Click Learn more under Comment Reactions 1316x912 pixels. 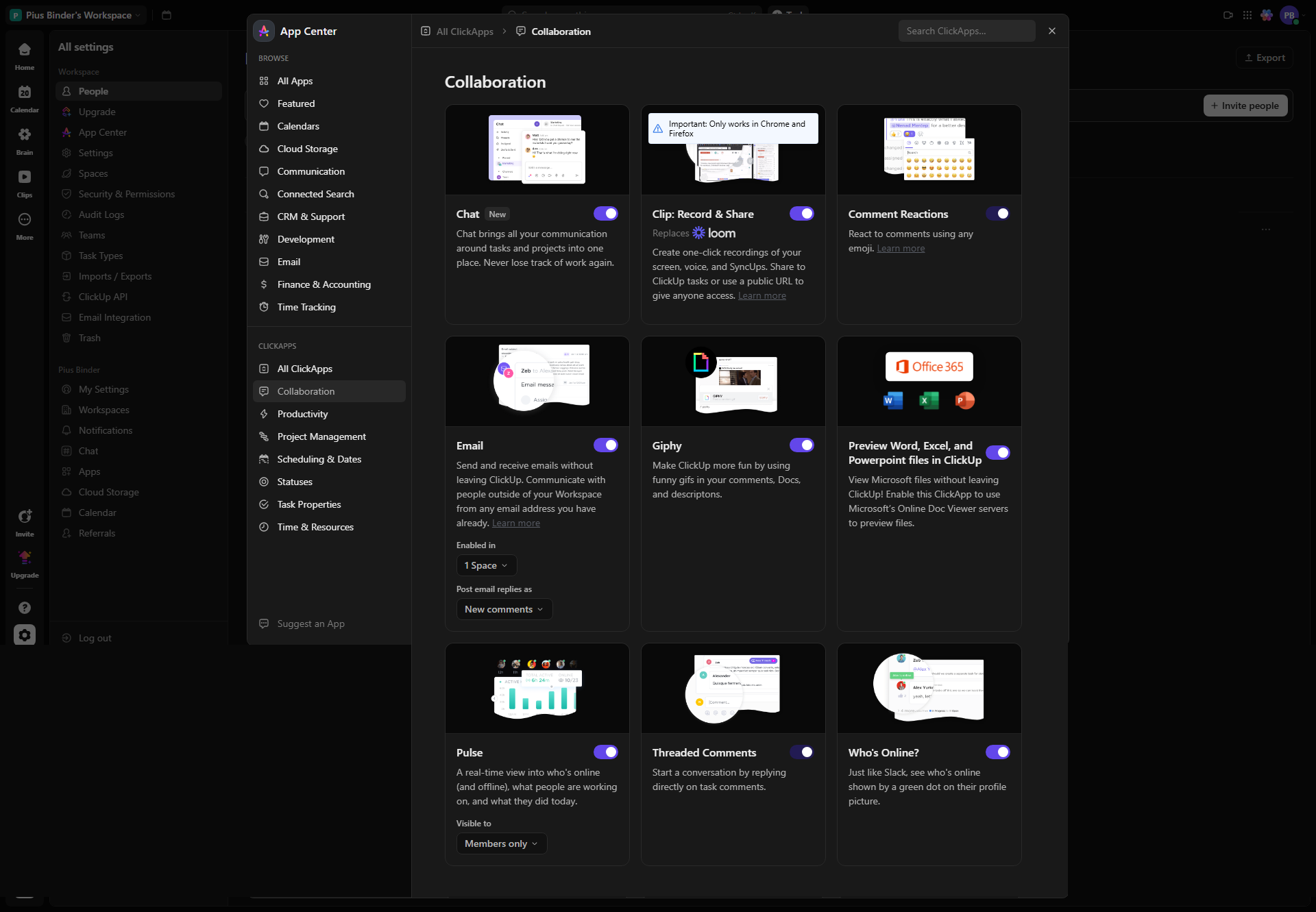901,248
